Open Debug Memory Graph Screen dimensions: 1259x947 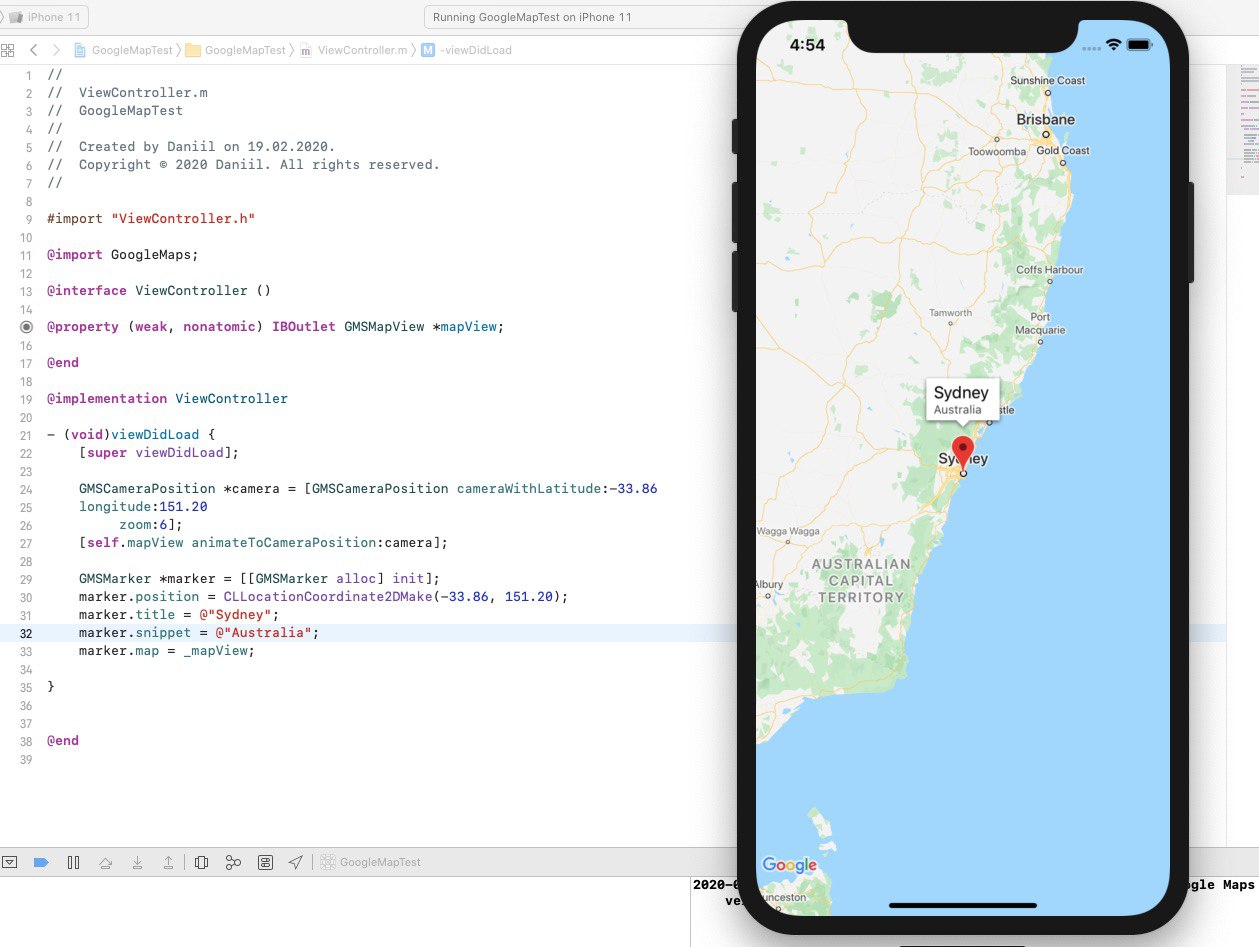pyautogui.click(x=233, y=862)
